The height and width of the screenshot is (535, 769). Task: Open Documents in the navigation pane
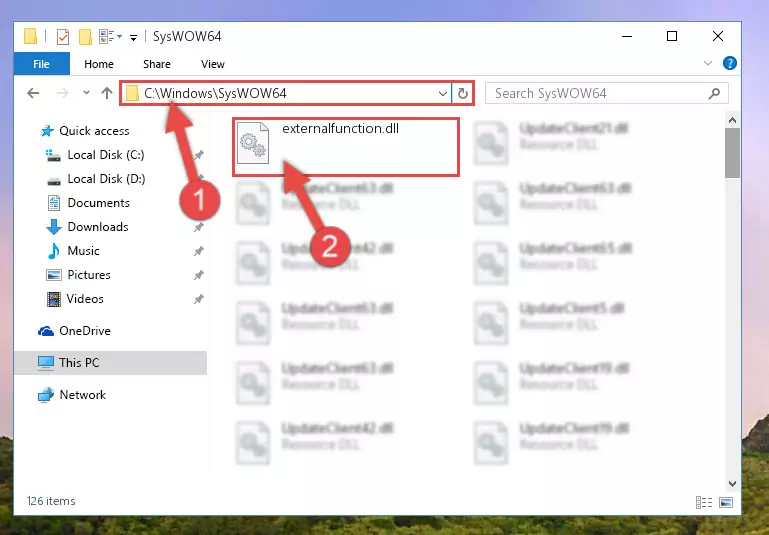99,203
